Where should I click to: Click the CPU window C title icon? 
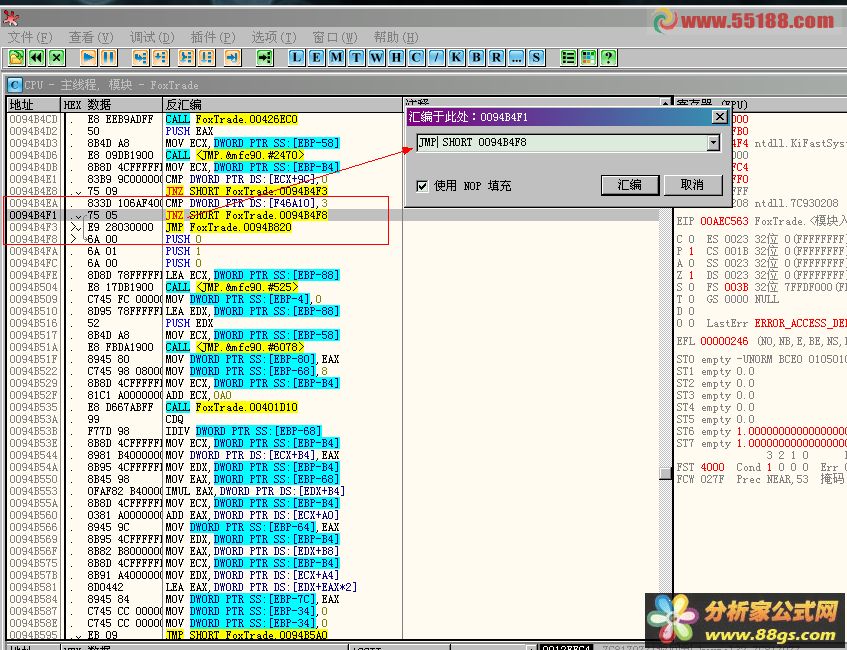click(x=15, y=85)
